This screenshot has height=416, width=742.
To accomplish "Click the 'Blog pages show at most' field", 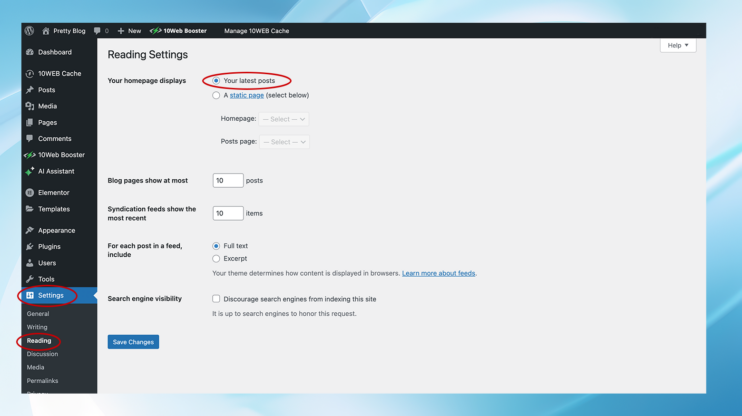I will 228,181.
